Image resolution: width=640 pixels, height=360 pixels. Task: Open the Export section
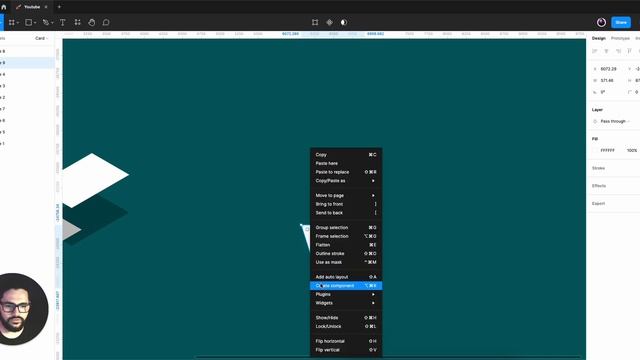[598, 203]
